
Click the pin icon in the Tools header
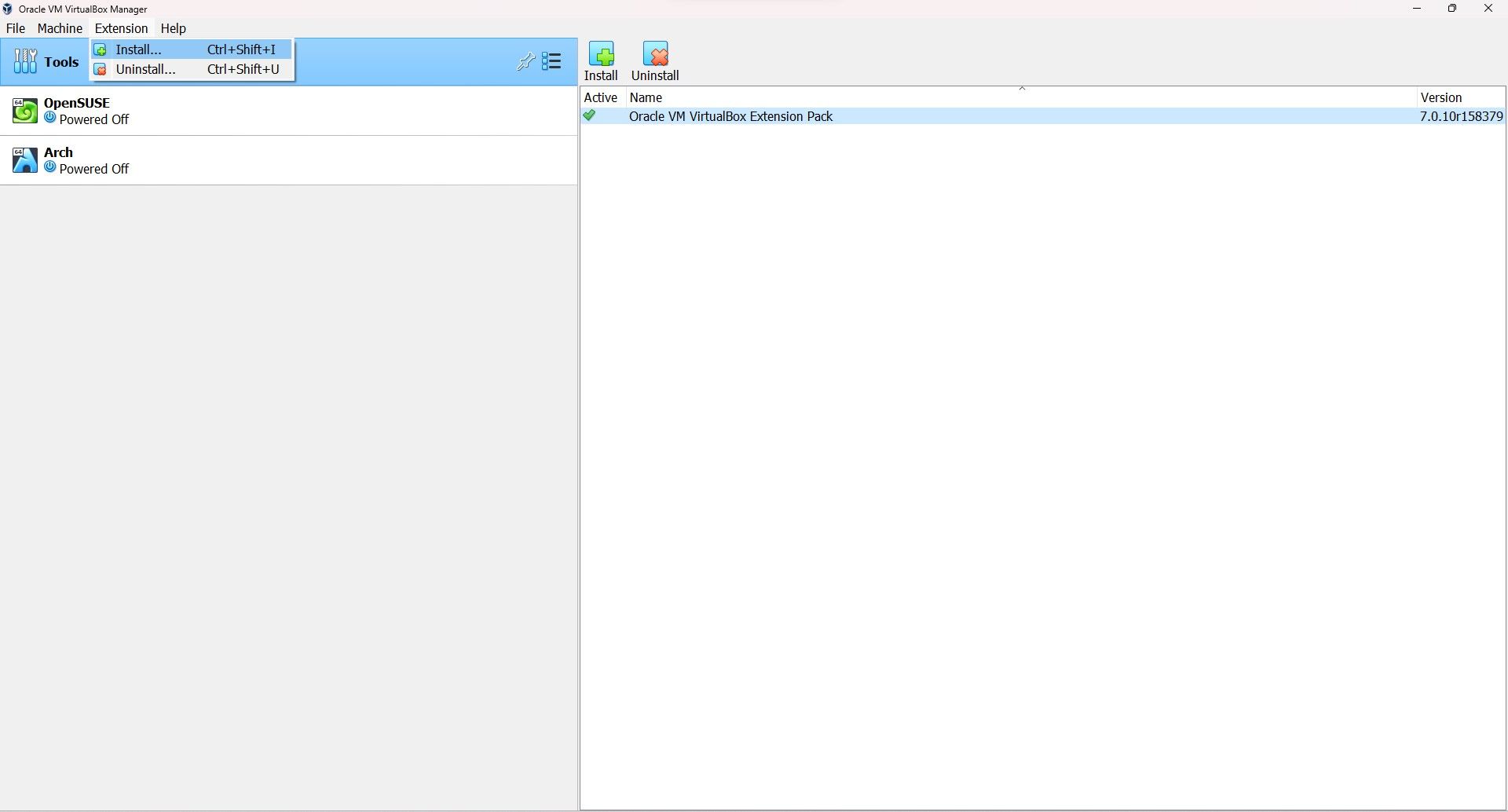coord(525,61)
